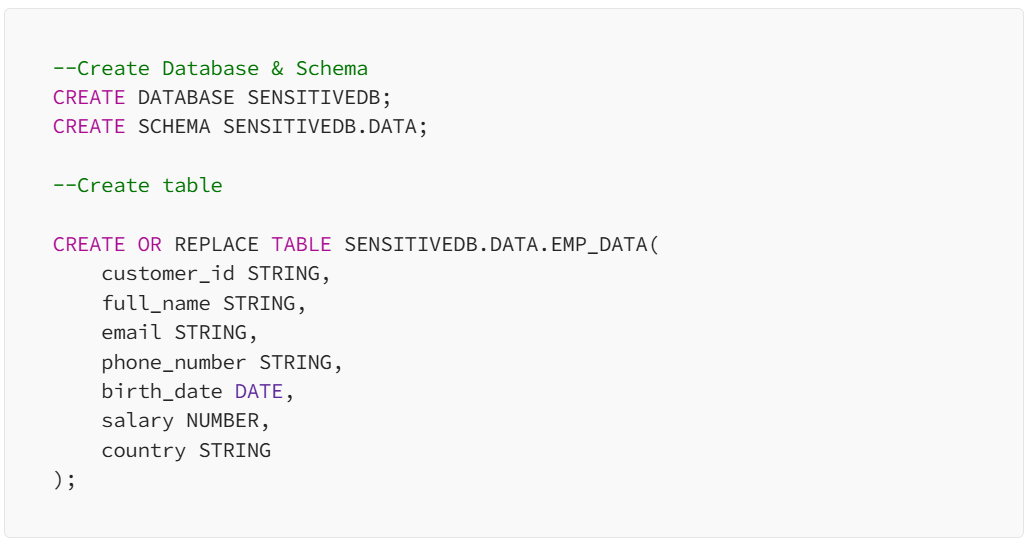Click the closing parenthesis and semicolon
Screen dimensions: 1027x546
click(64, 480)
